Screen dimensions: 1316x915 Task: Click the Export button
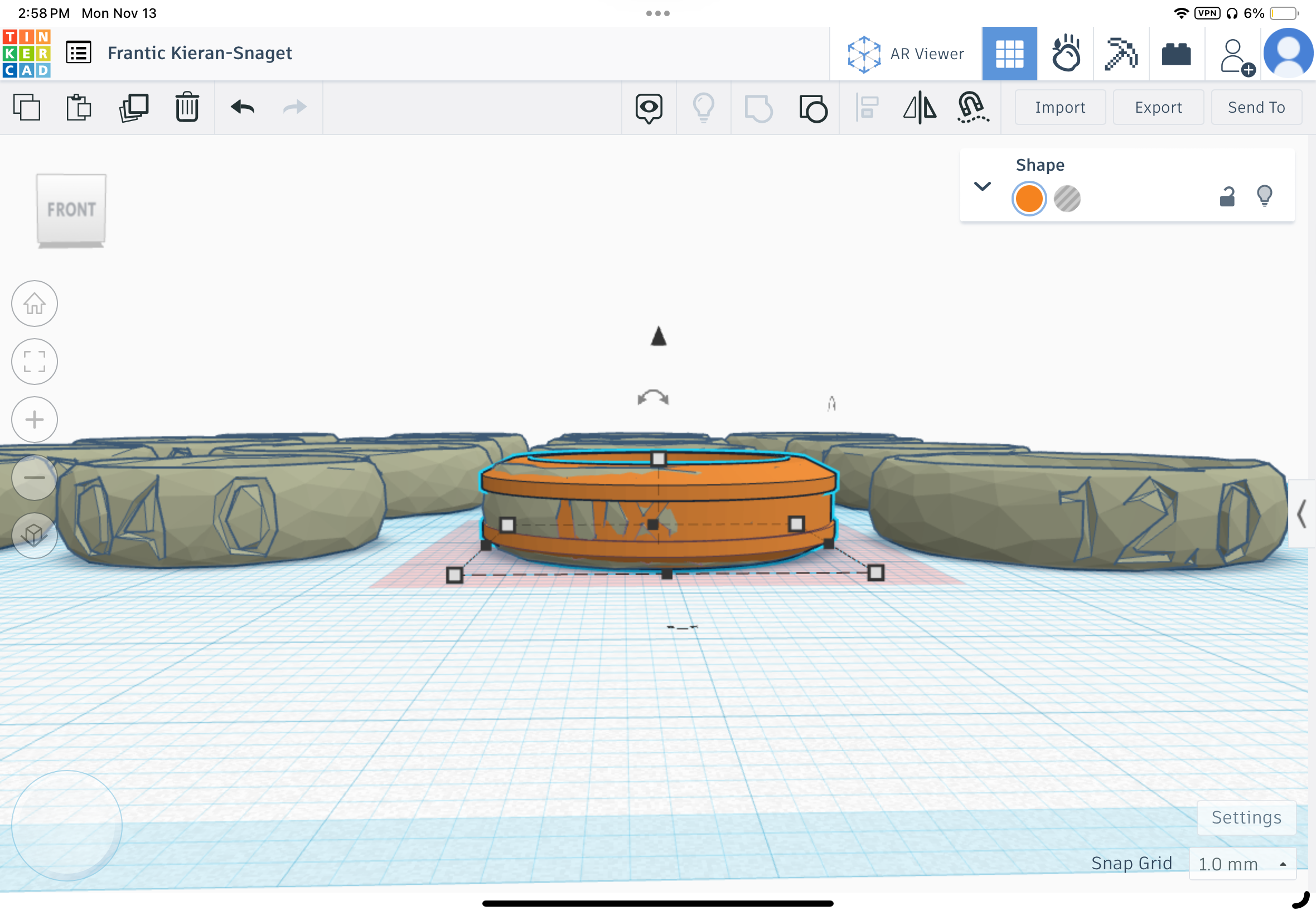point(1158,107)
